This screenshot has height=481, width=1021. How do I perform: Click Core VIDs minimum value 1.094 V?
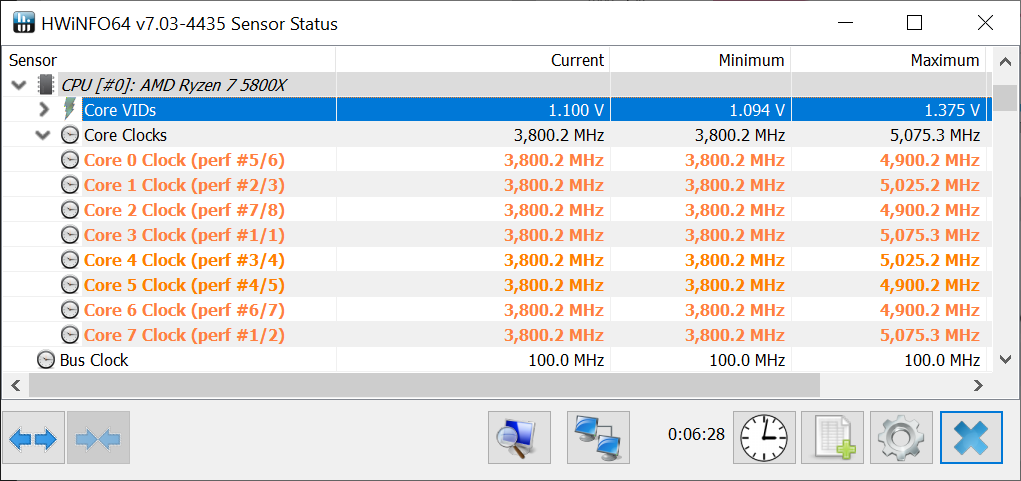[x=757, y=110]
